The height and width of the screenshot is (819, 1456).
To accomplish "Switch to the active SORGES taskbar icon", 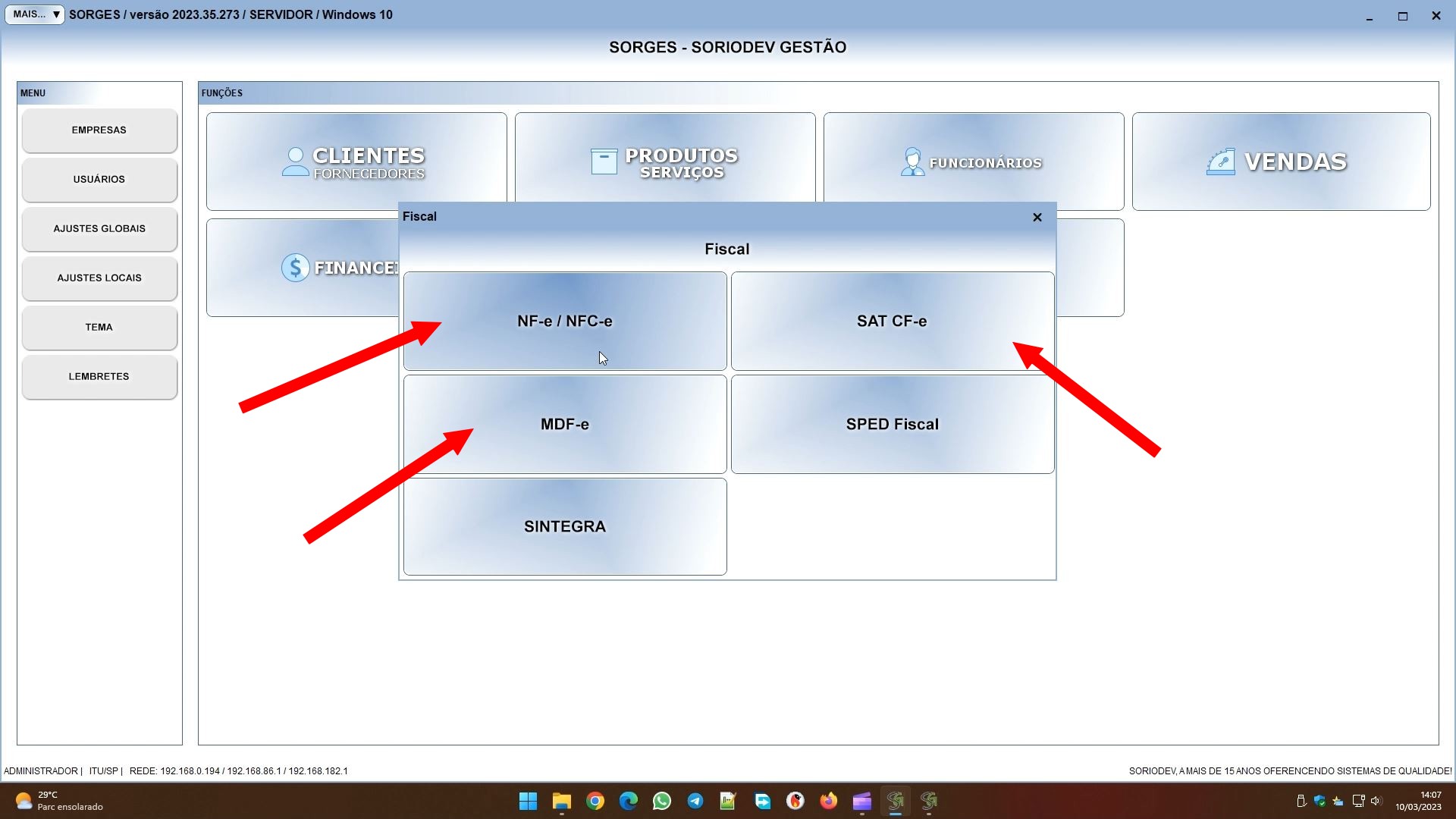I will pos(896,801).
